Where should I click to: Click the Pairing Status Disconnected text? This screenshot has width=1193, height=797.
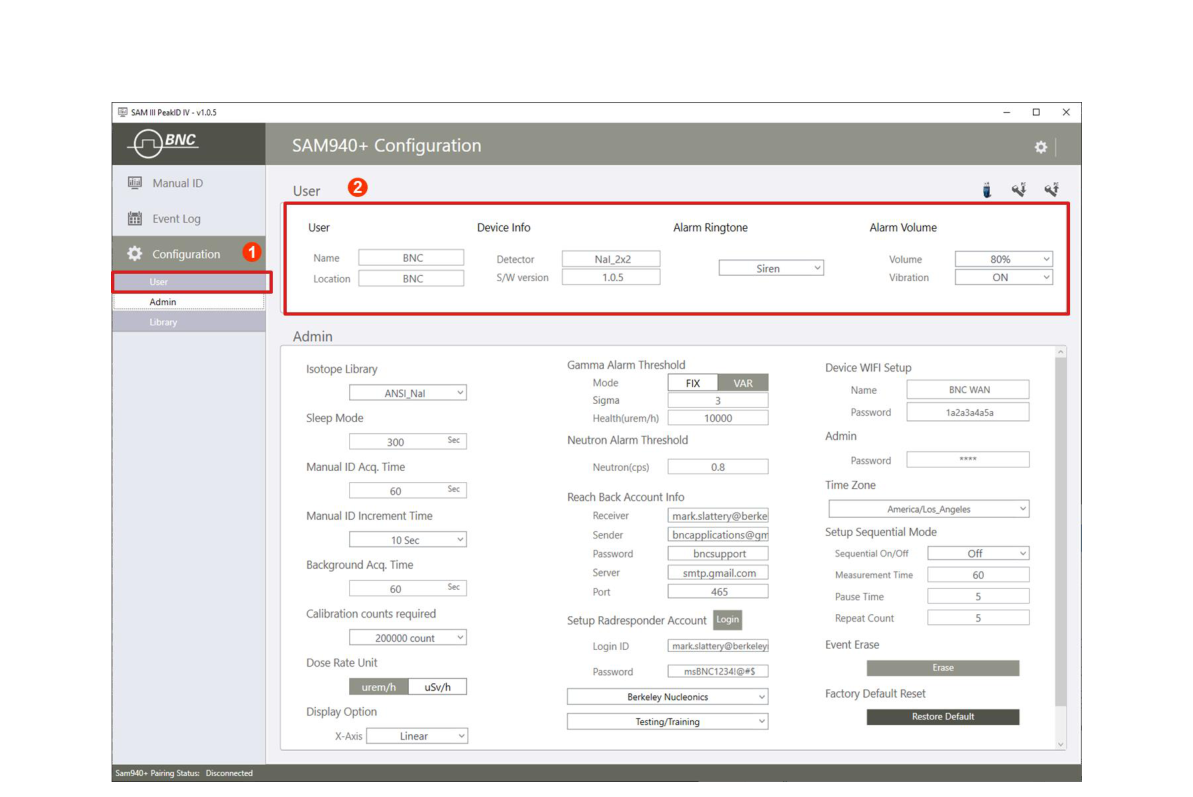229,773
